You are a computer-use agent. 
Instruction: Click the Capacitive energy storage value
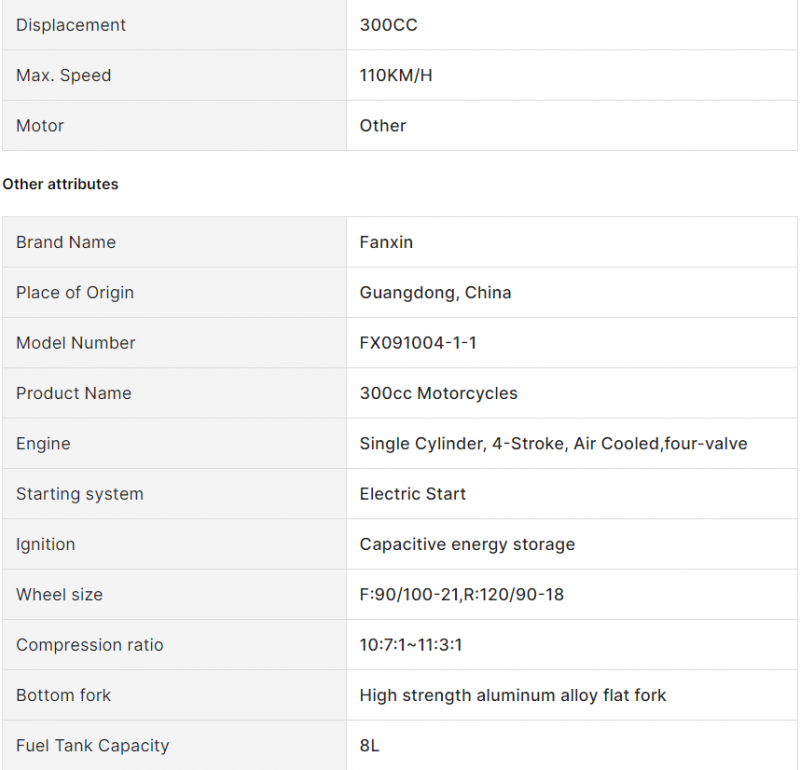pyautogui.click(x=467, y=544)
